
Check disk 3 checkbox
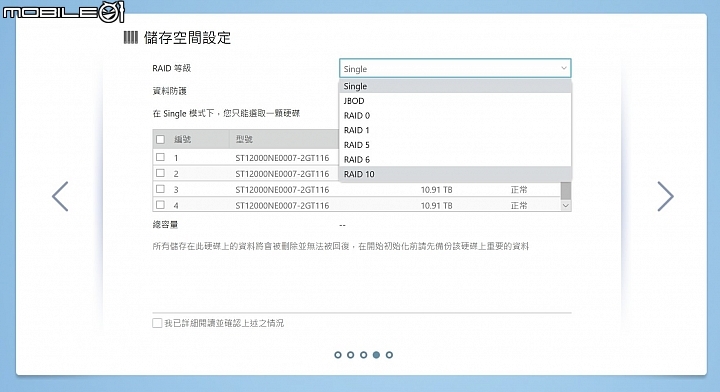tap(160, 189)
